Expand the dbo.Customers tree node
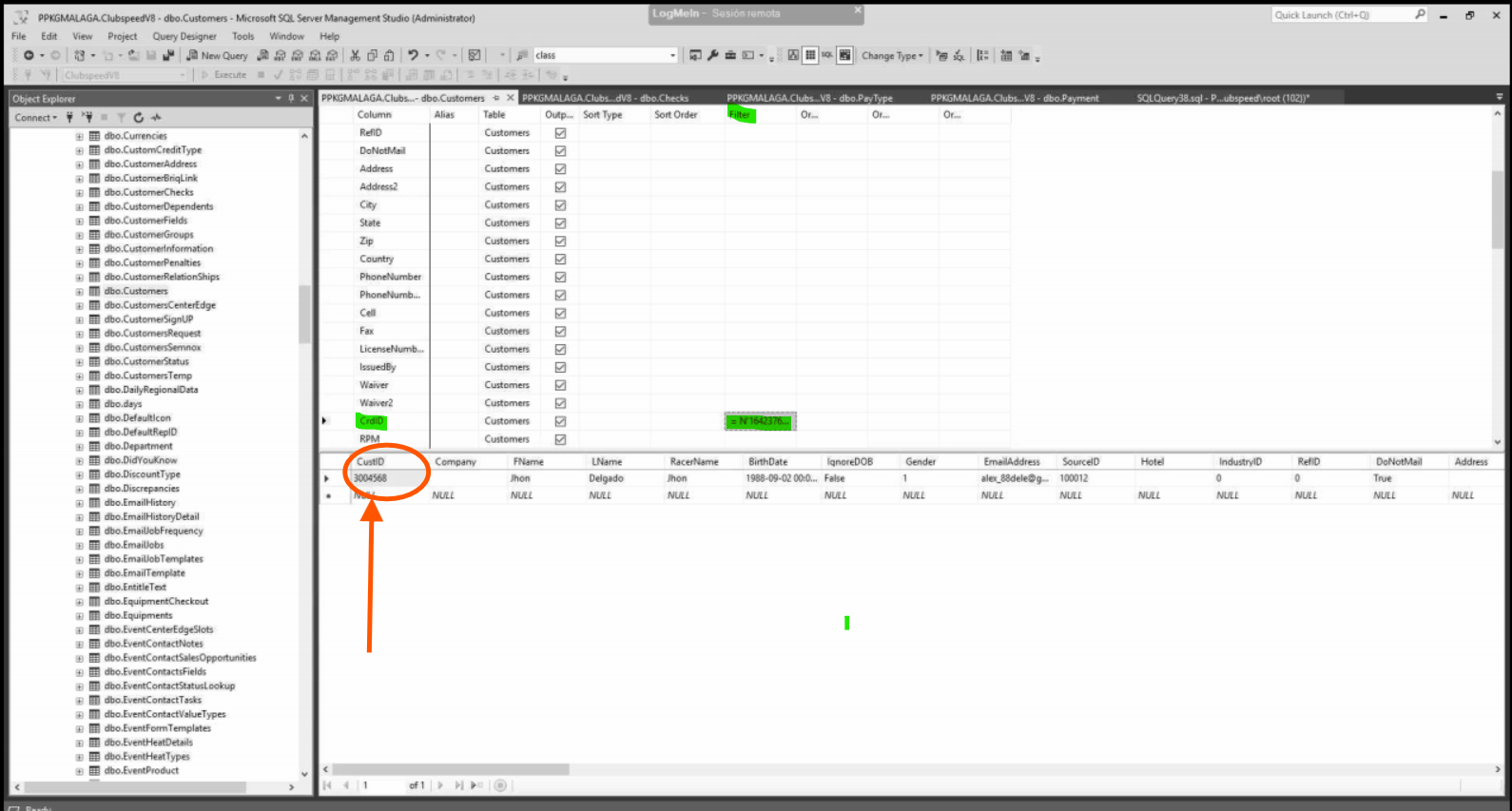 coord(80,292)
